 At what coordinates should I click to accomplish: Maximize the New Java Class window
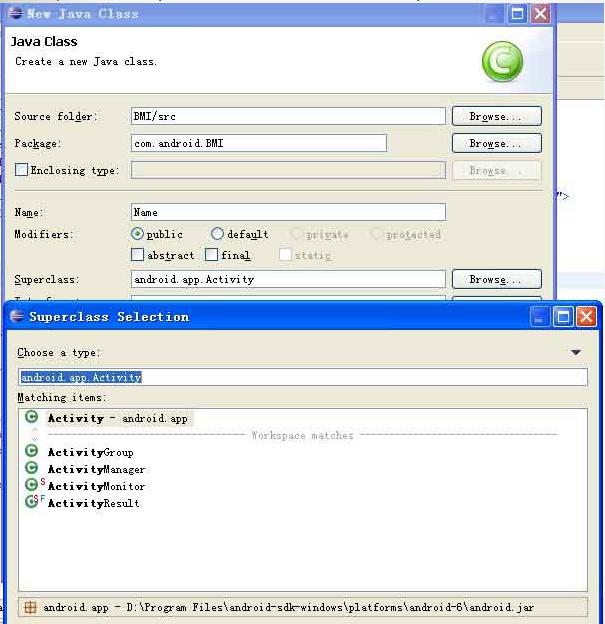coord(517,14)
